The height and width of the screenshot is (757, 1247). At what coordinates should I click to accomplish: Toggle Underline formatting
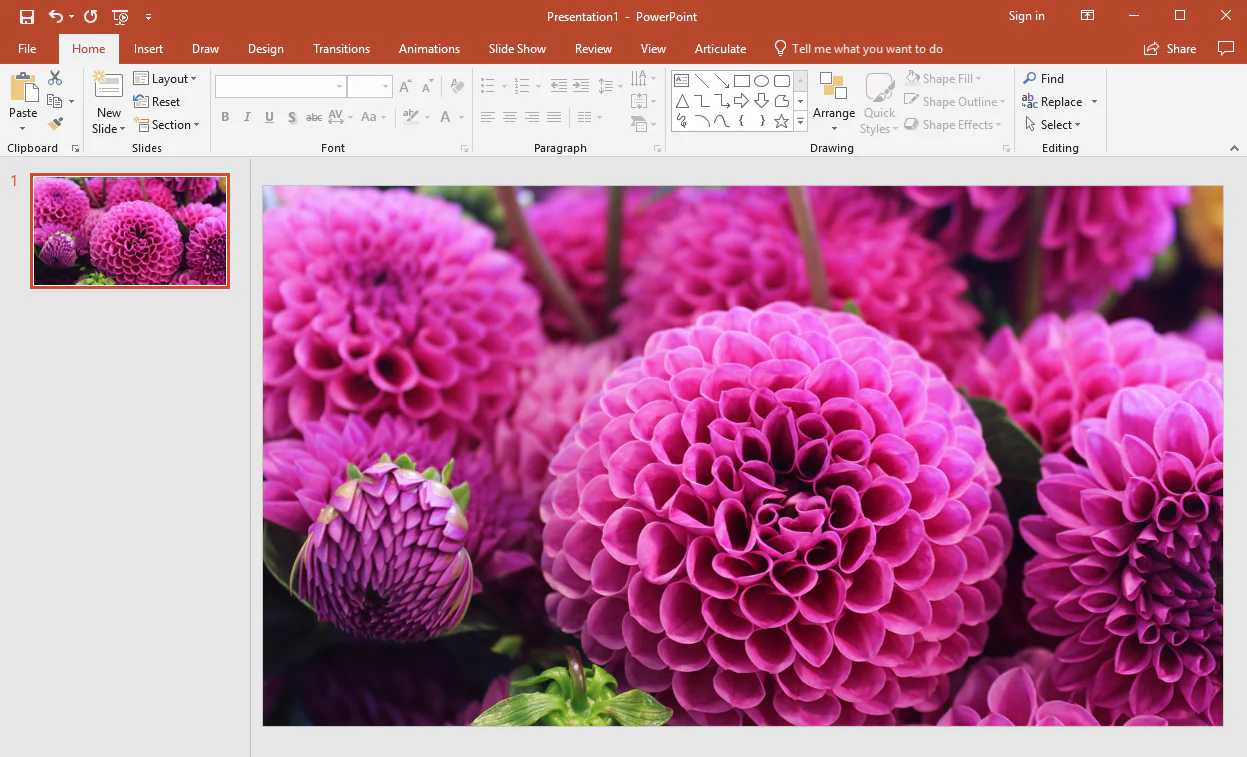(x=269, y=117)
